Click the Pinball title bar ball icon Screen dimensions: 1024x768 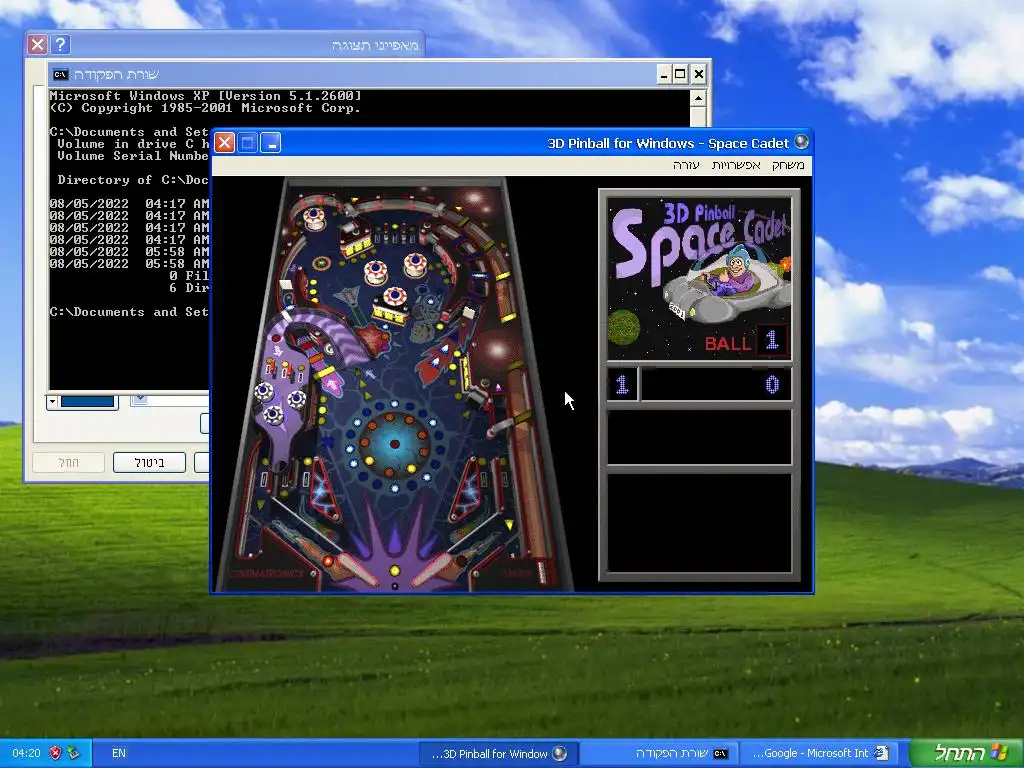(801, 142)
